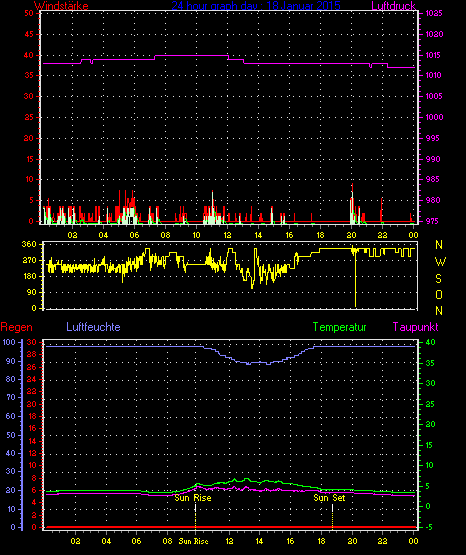Image resolution: width=466 pixels, height=555 pixels.
Task: Select -5 on the green temperature axis
Action: pyautogui.click(x=428, y=527)
